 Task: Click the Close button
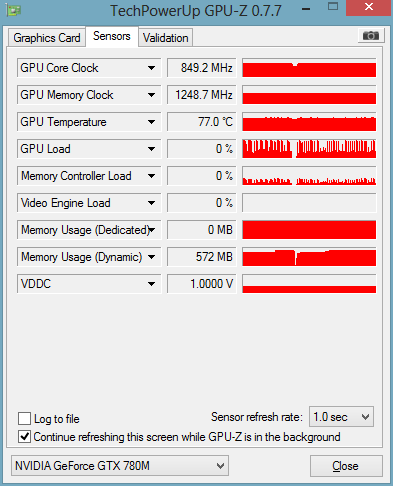[346, 466]
